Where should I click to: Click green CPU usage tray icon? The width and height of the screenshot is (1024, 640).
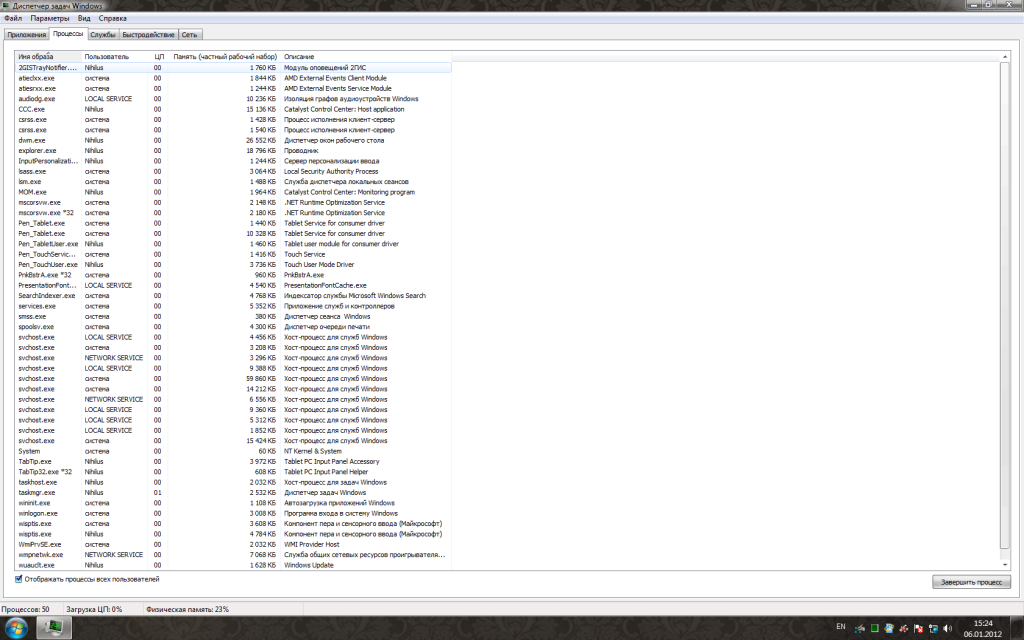pyautogui.click(x=874, y=628)
